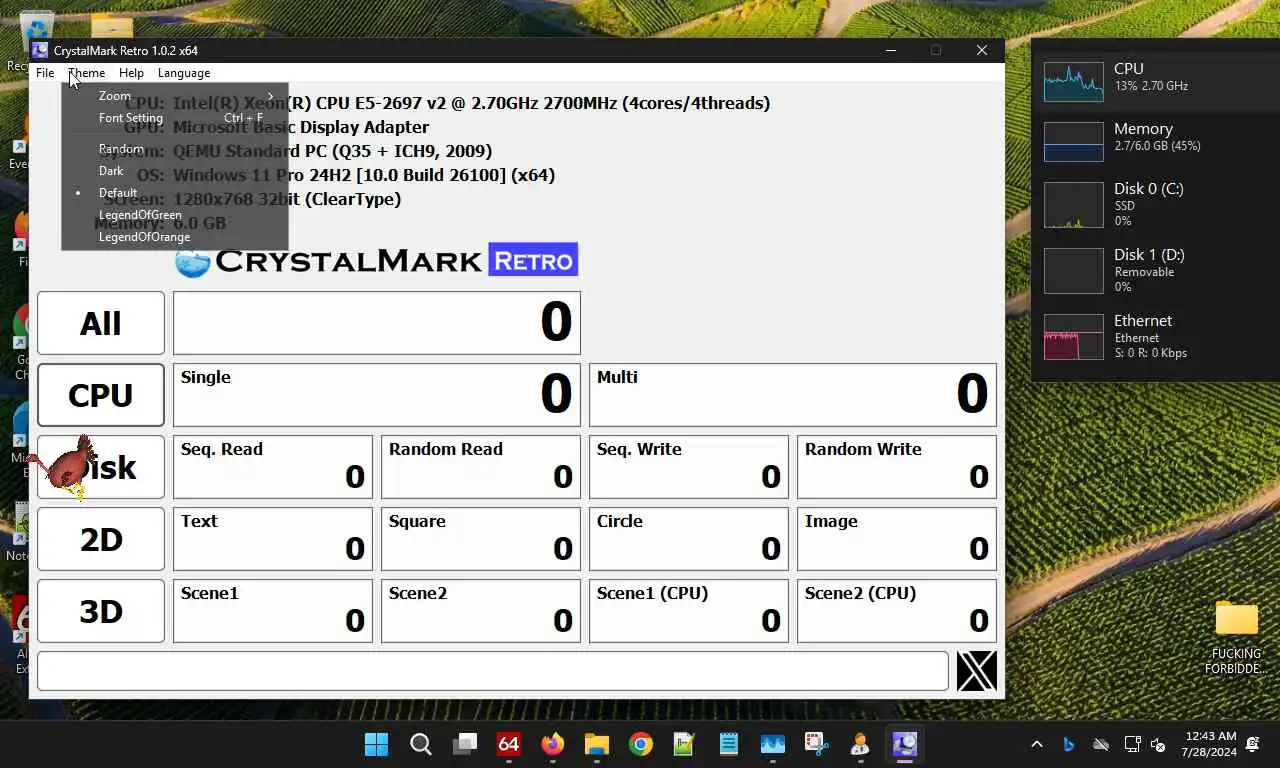Screen dimensions: 1280x768
Task: Run all benchmarks with All button
Action: click(x=101, y=323)
